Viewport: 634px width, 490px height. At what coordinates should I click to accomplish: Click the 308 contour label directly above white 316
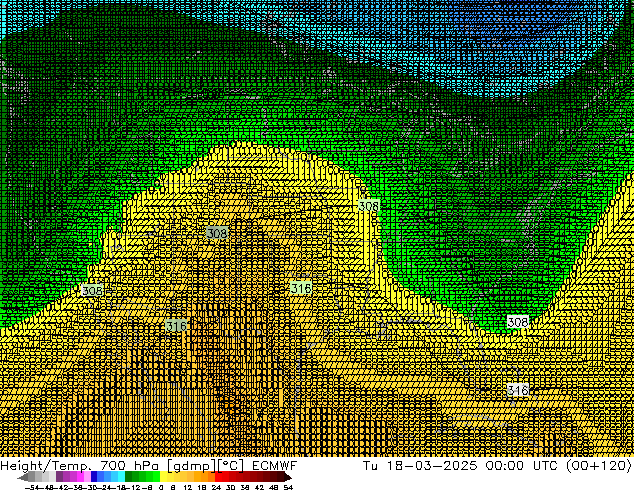pos(518,322)
